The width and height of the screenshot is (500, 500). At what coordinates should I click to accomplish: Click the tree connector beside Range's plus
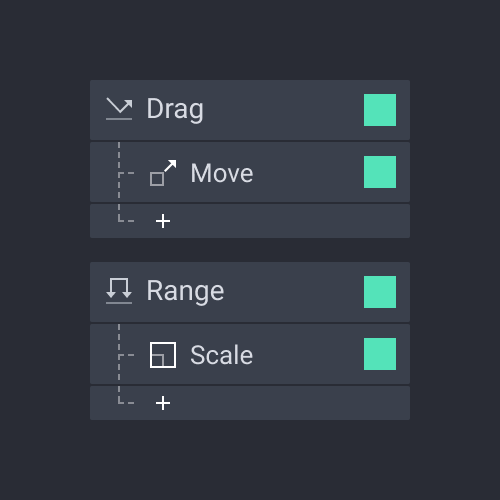pyautogui.click(x=126, y=395)
